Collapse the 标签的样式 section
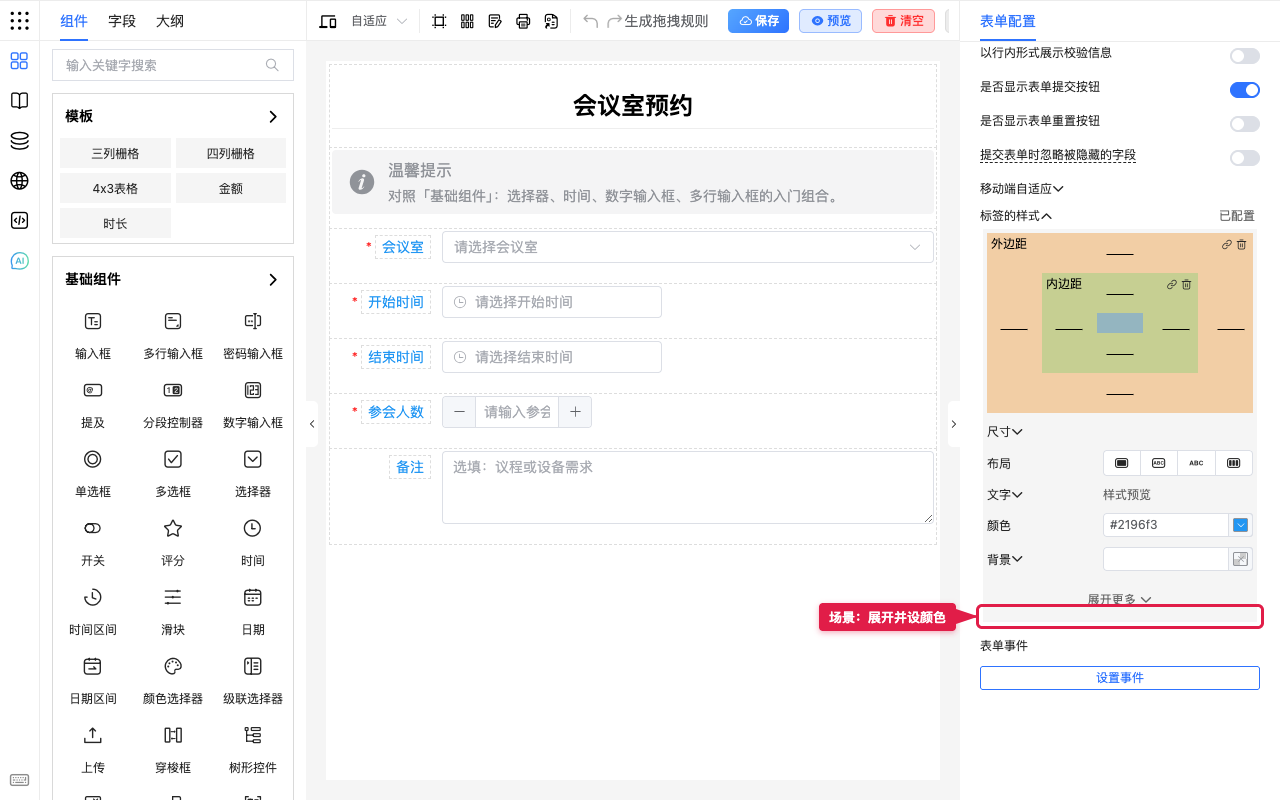Screen dimensions: 1280x800 (1016, 216)
